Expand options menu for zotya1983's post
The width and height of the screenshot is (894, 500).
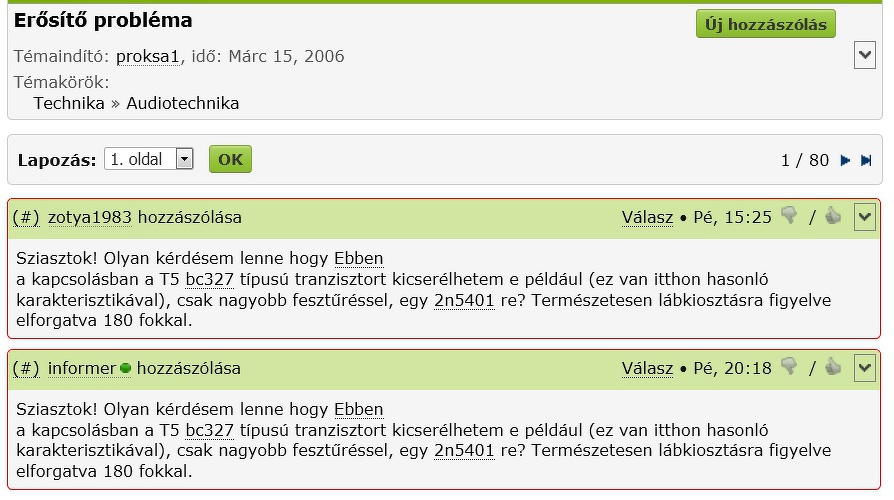864,217
